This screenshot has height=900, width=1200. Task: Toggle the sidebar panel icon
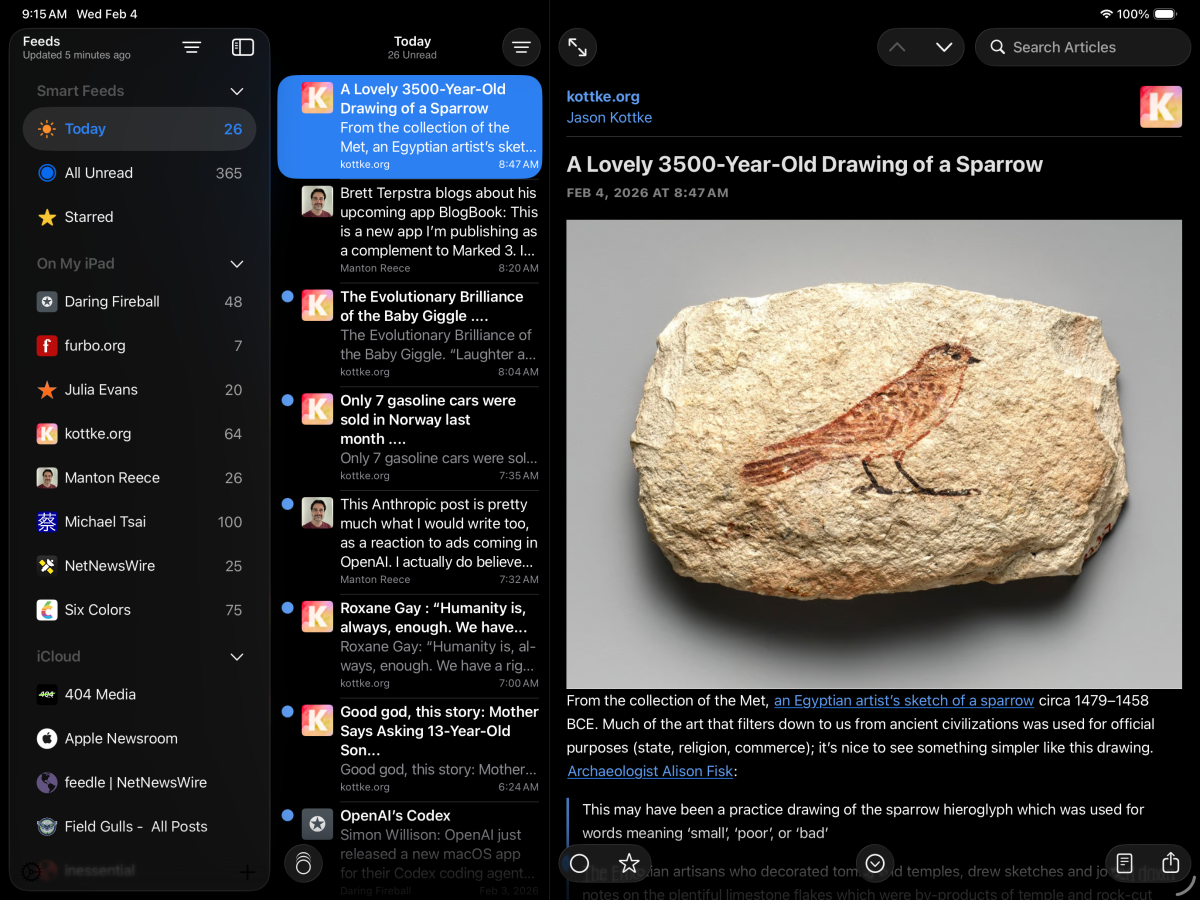243,47
